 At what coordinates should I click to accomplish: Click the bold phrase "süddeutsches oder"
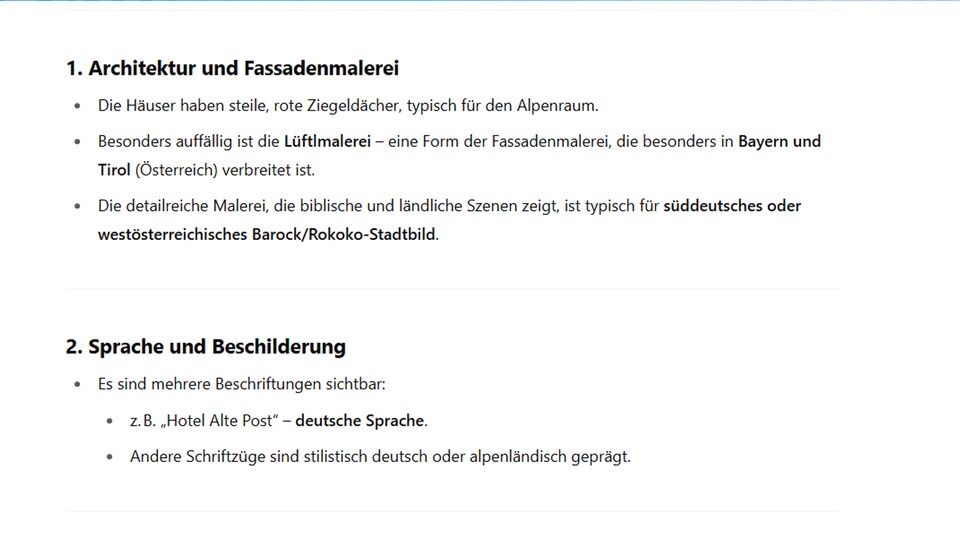click(732, 206)
